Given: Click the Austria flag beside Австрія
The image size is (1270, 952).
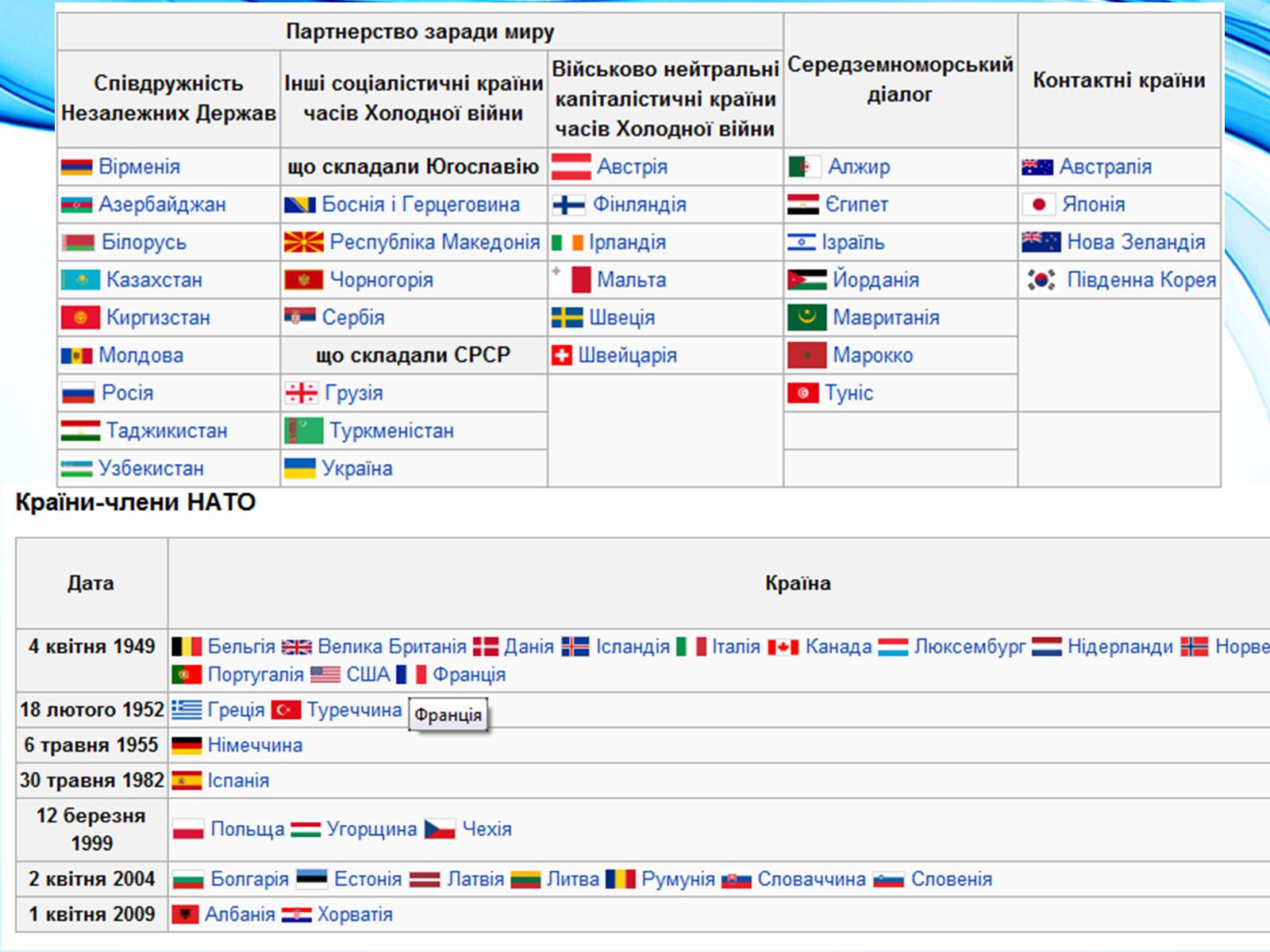Looking at the screenshot, I should pos(571,167).
